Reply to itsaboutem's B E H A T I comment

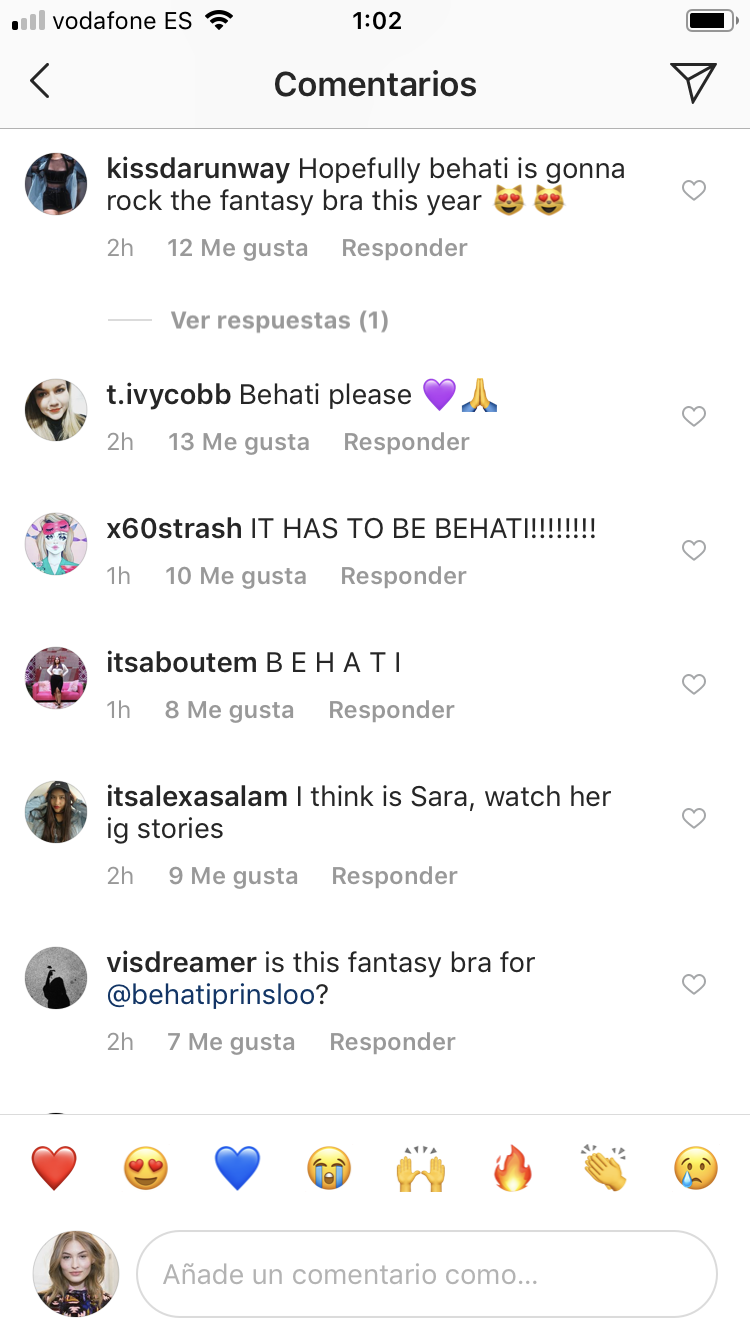tap(391, 710)
